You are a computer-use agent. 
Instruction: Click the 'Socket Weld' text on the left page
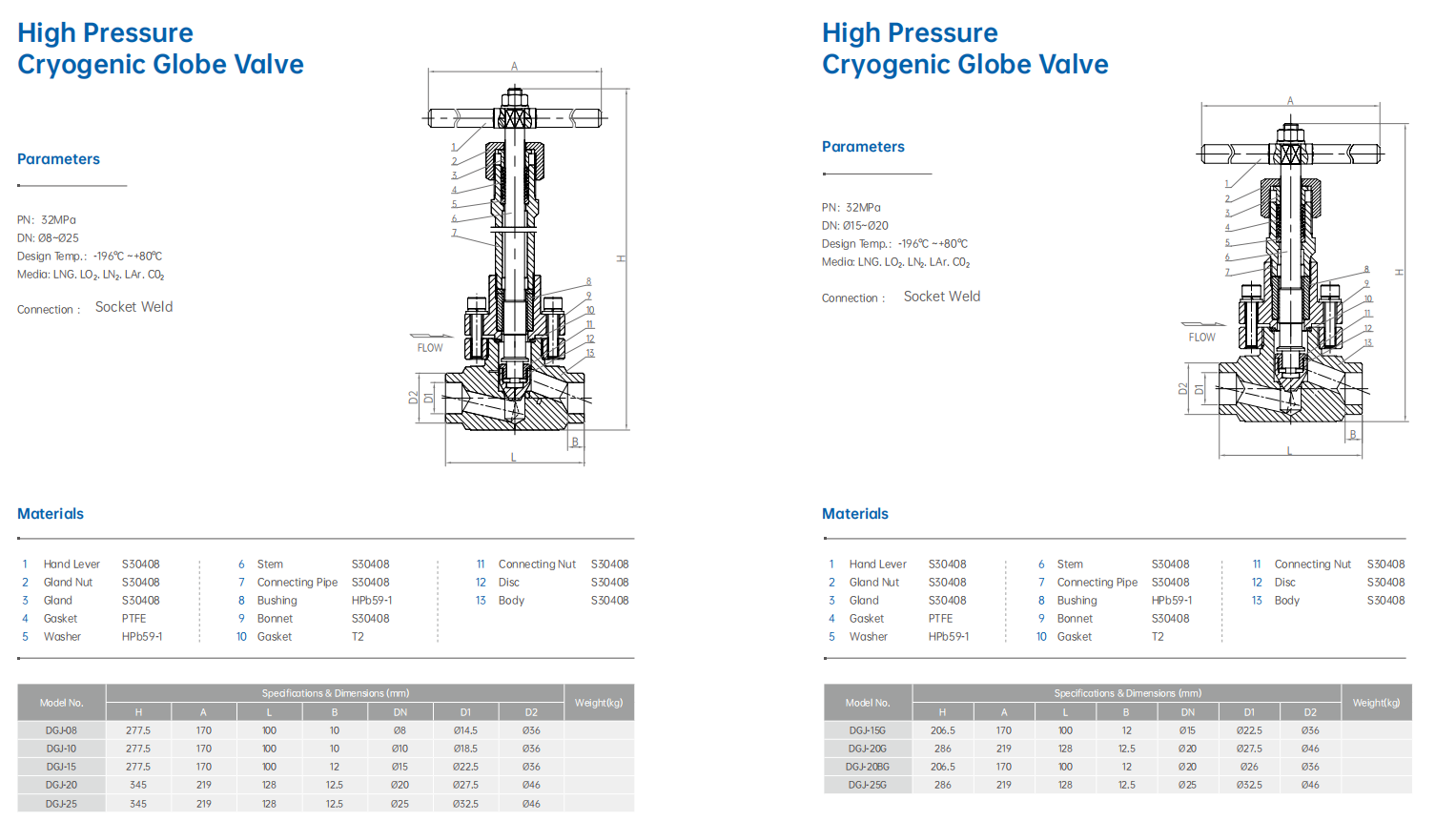pyautogui.click(x=133, y=307)
